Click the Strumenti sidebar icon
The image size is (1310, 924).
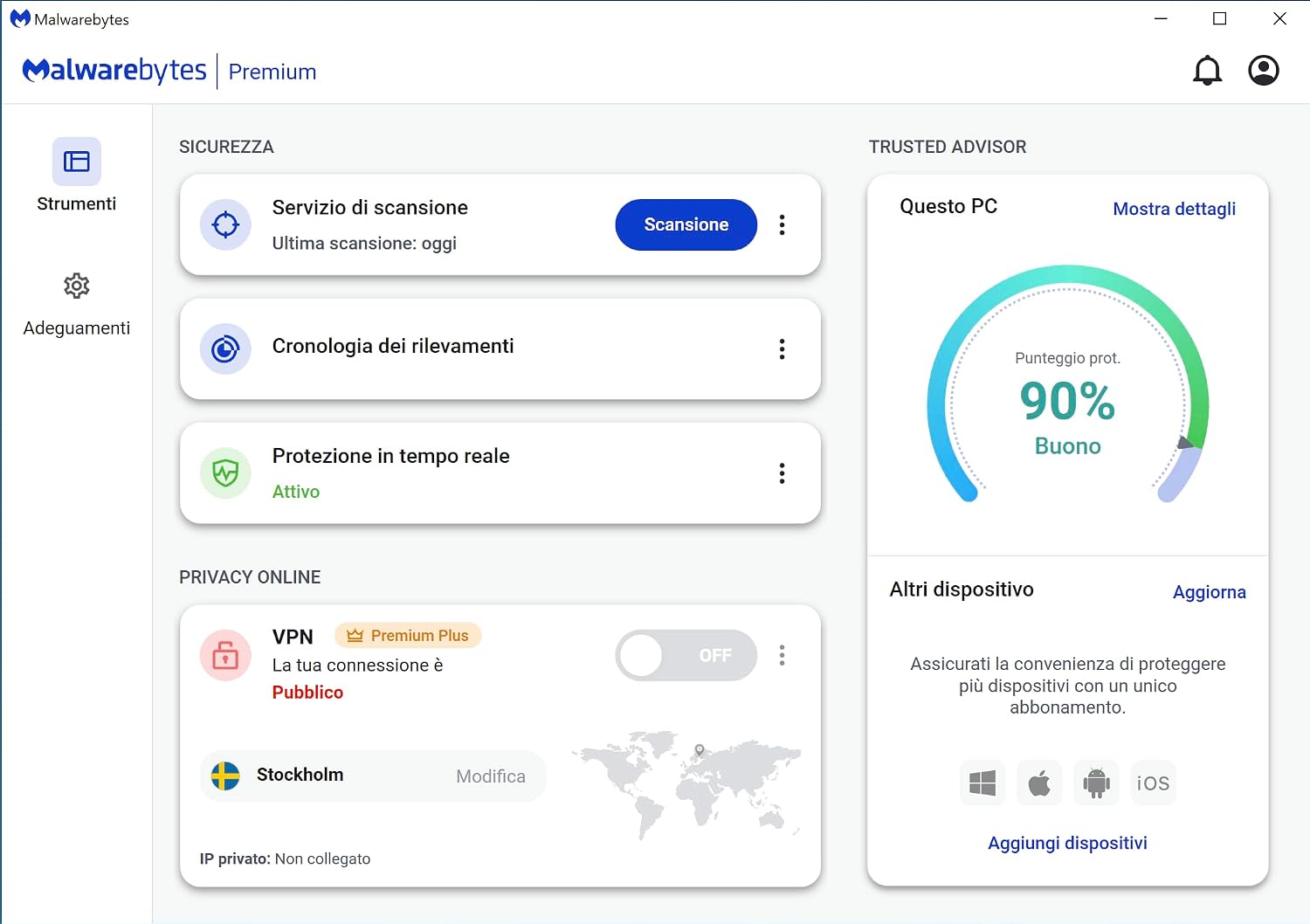77,162
